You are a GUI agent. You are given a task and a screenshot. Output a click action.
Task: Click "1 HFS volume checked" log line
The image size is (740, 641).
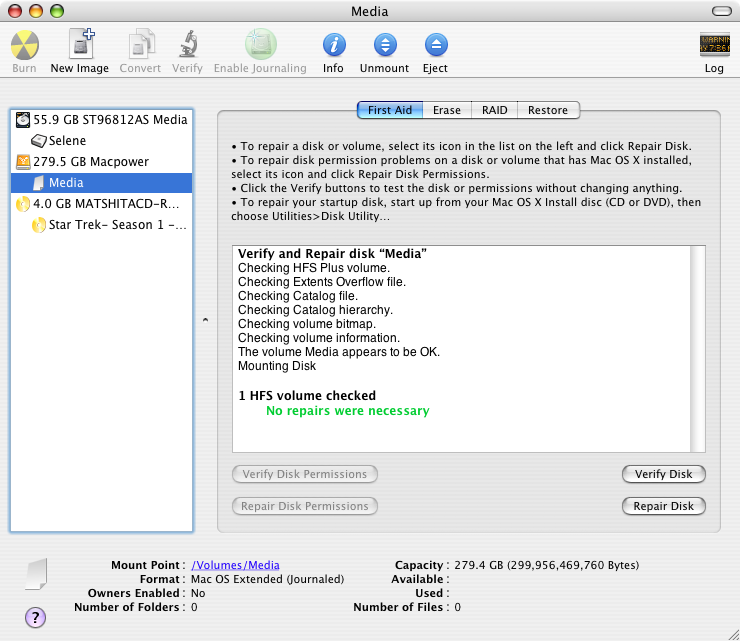(307, 396)
